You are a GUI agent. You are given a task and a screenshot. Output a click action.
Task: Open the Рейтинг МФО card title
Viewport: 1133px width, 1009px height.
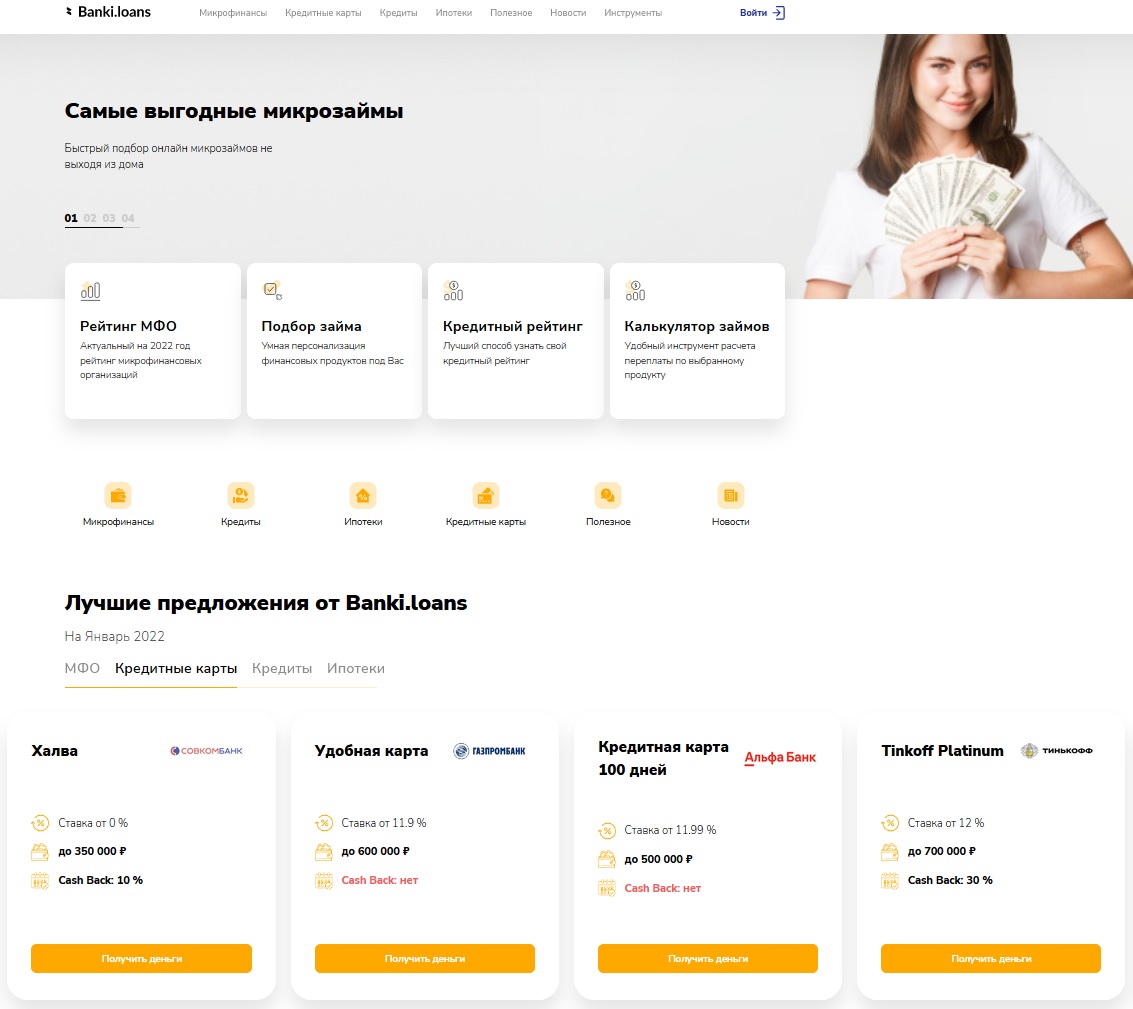tap(128, 326)
